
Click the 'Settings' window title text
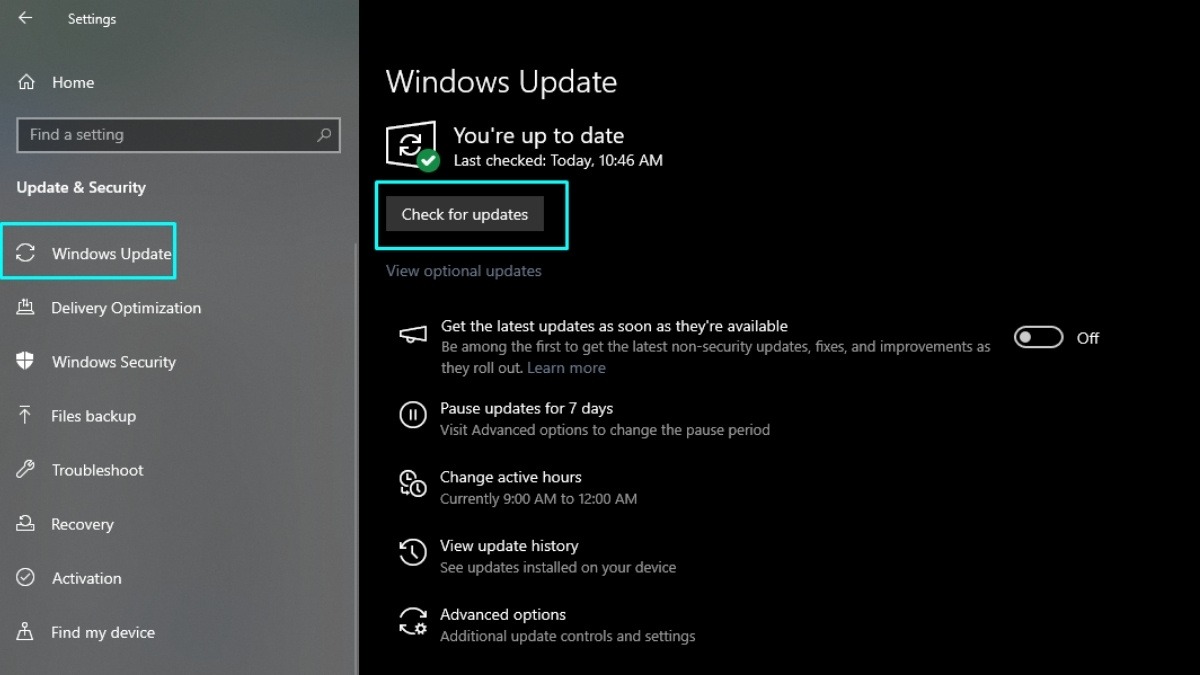pos(92,19)
